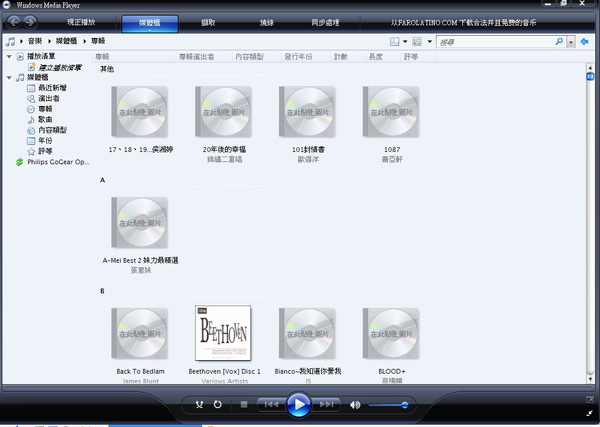Sort by the 評等 column header
Image resolution: width=600 pixels, height=427 pixels.
click(418, 57)
